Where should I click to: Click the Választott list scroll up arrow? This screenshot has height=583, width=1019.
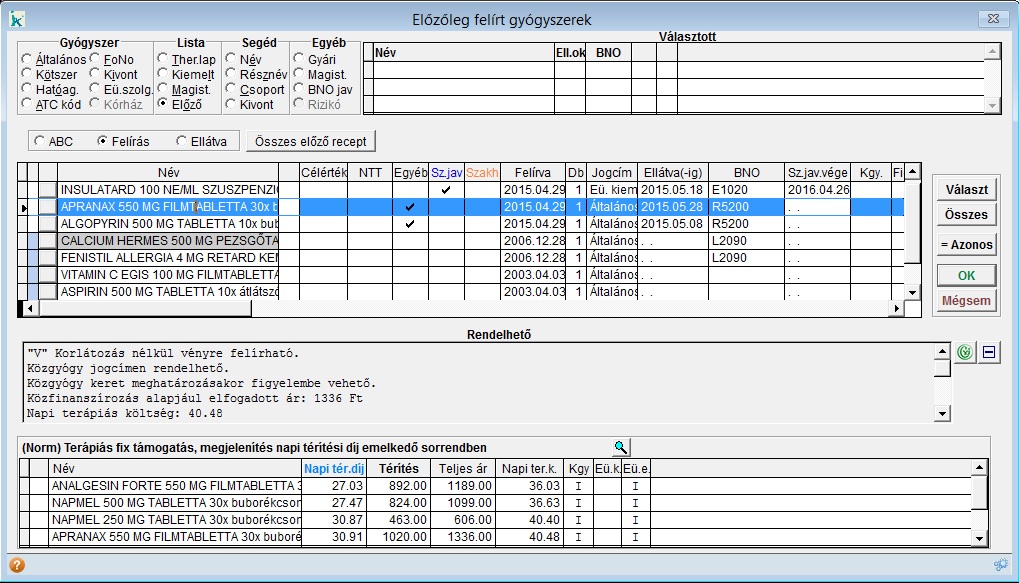click(x=992, y=51)
